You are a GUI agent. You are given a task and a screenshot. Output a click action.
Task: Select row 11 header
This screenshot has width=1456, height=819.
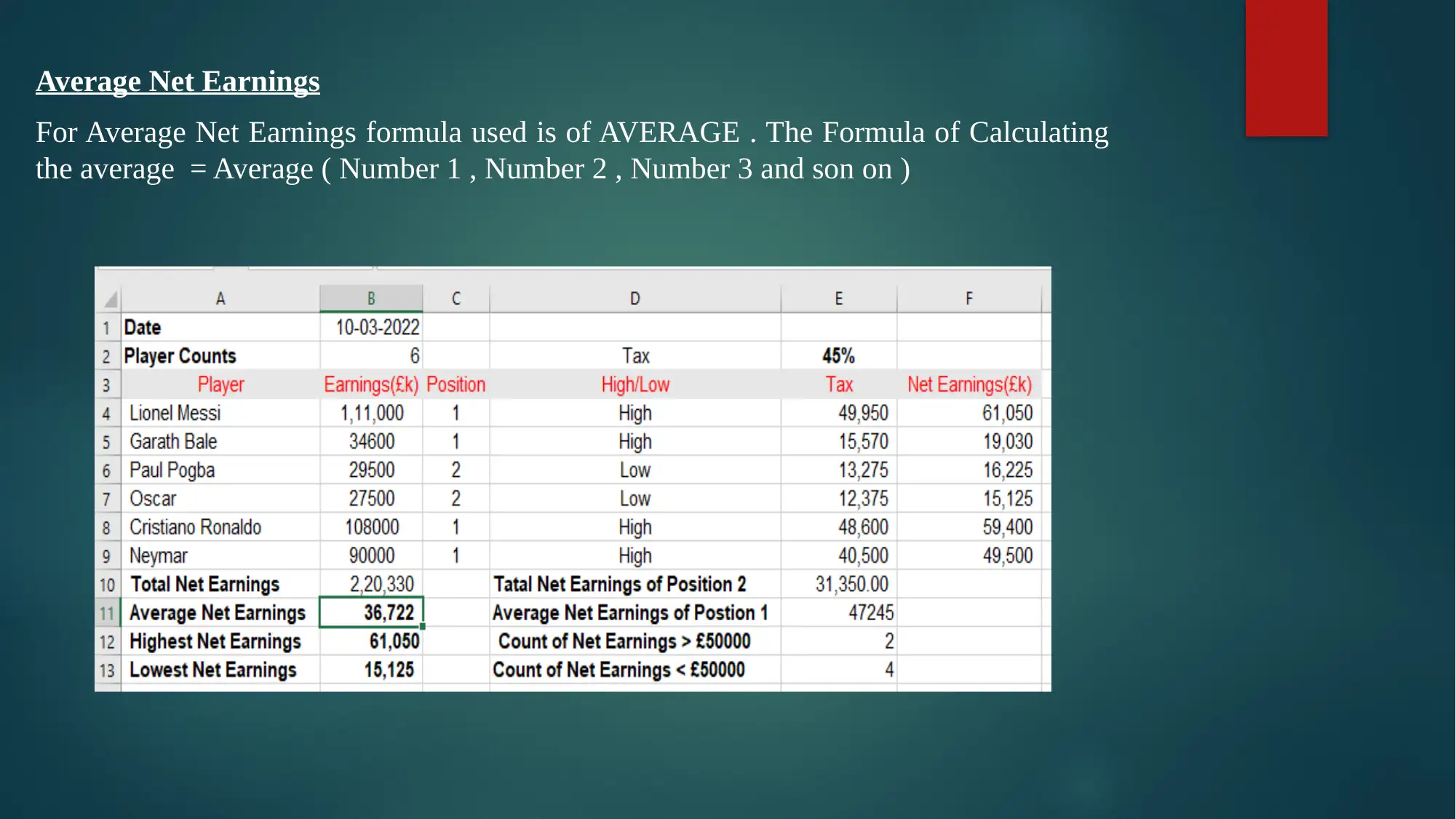107,613
